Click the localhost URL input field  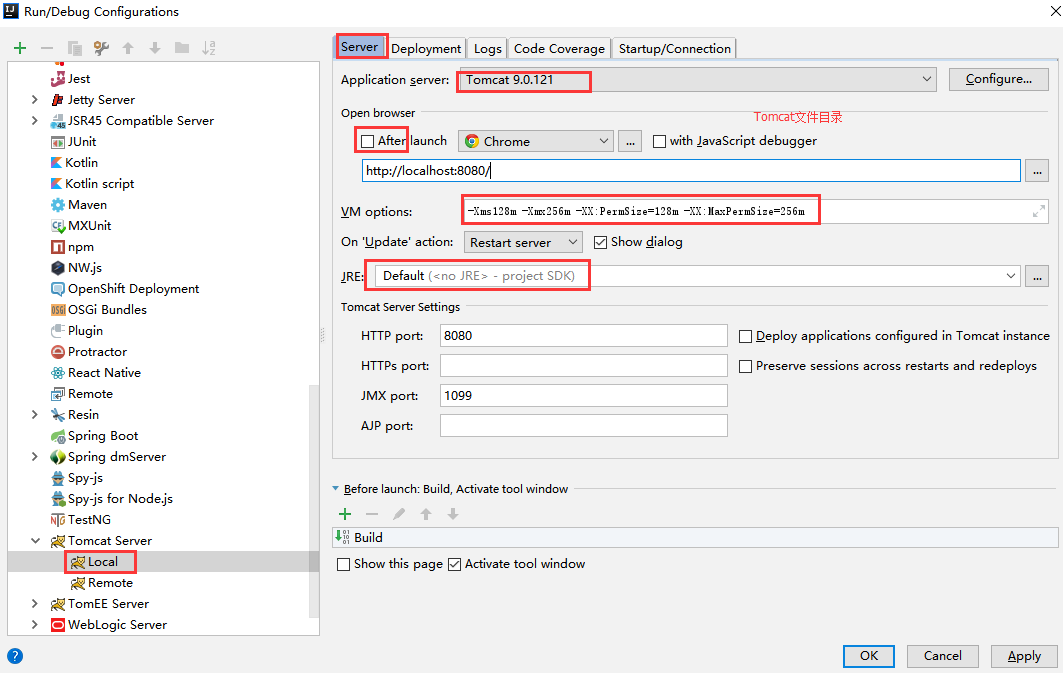[x=691, y=171]
